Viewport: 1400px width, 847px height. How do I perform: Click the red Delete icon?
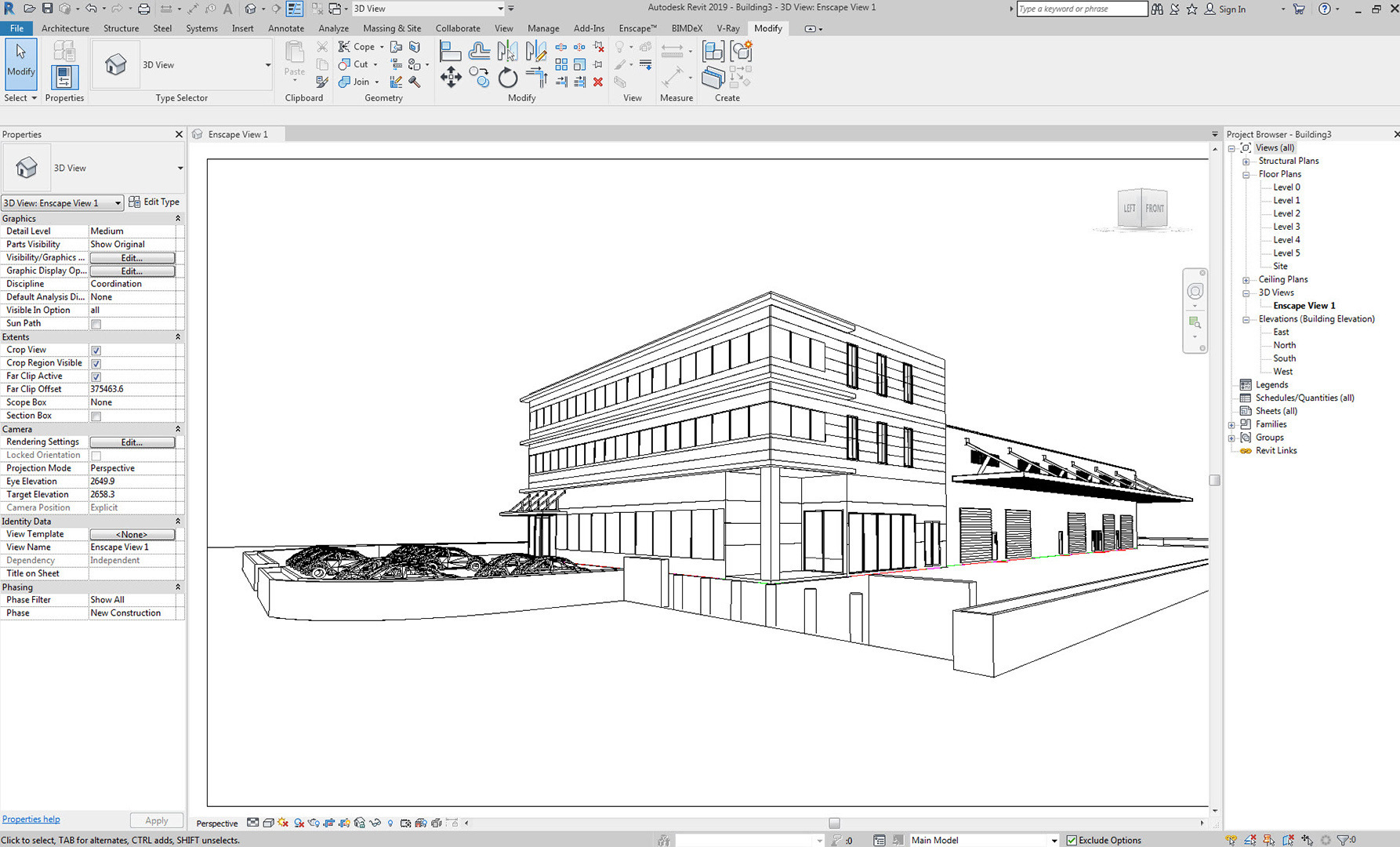pyautogui.click(x=598, y=82)
